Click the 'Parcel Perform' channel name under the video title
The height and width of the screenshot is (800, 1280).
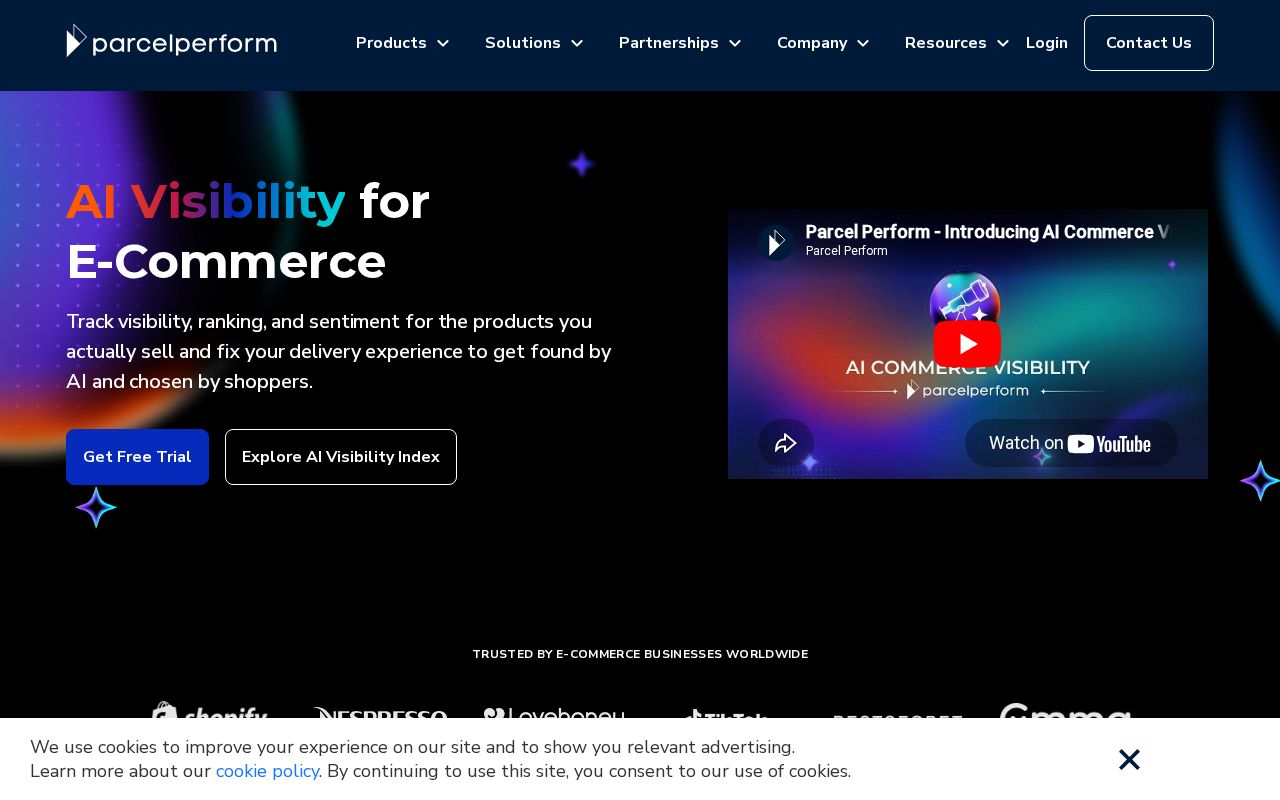(x=847, y=251)
